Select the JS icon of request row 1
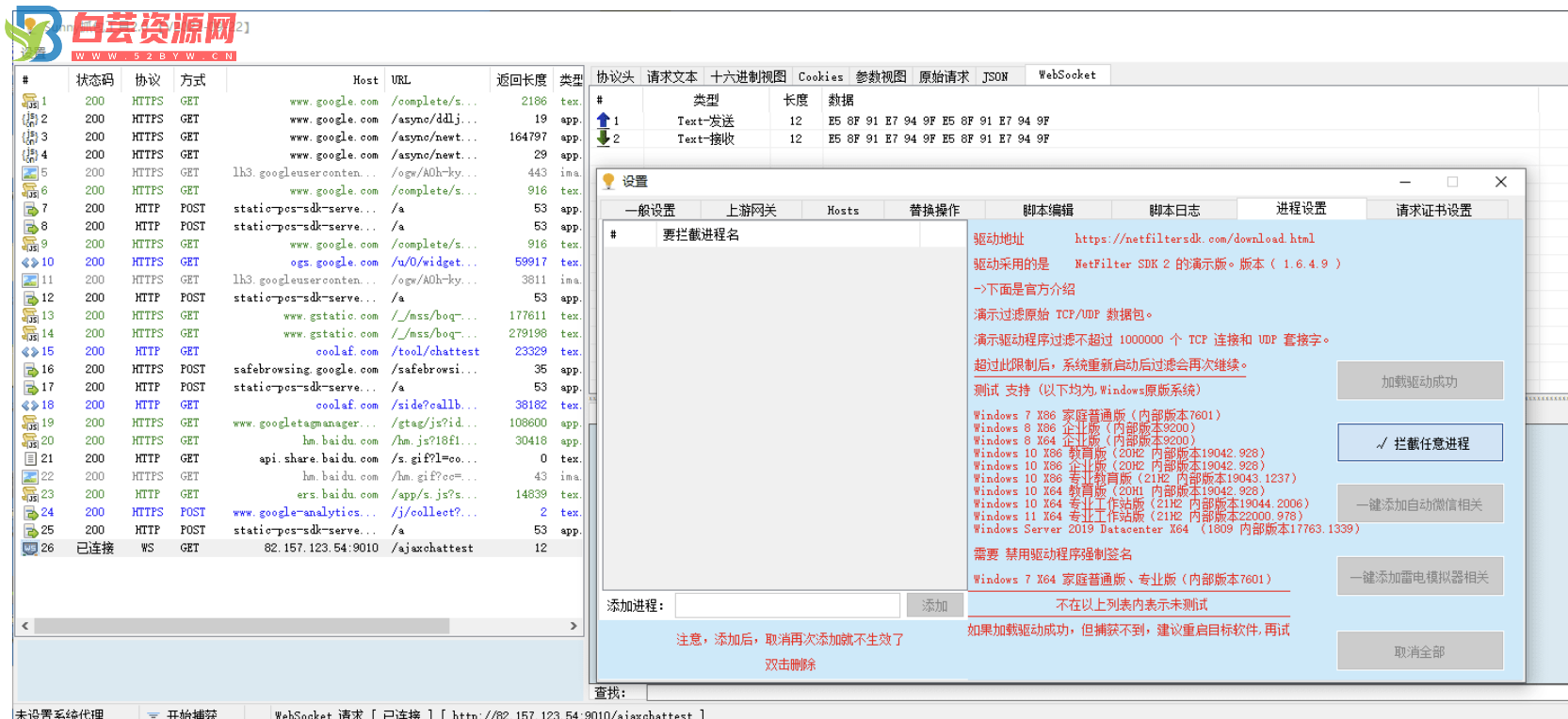The width and height of the screenshot is (1568, 719). point(30,102)
